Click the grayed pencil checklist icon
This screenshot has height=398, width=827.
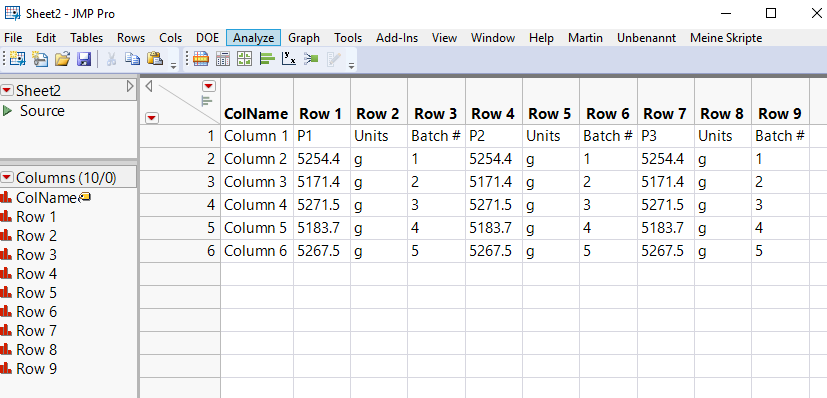point(334,59)
